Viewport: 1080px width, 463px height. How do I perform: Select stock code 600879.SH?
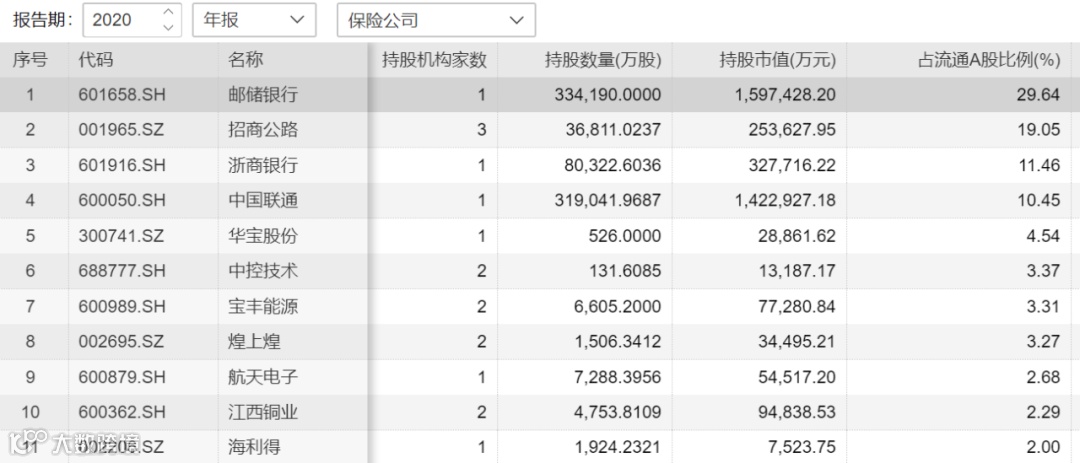pos(122,377)
